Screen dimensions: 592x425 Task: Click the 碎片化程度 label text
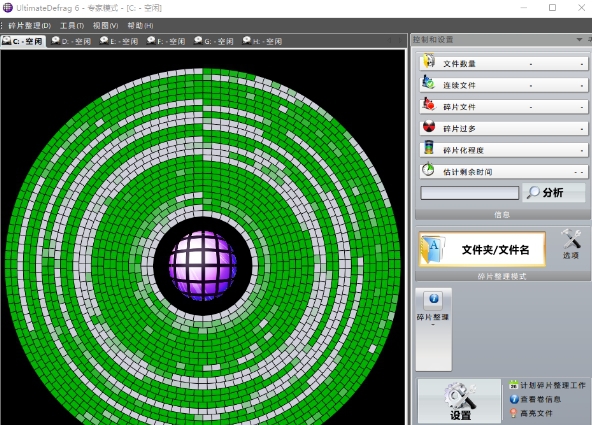[x=463, y=151]
